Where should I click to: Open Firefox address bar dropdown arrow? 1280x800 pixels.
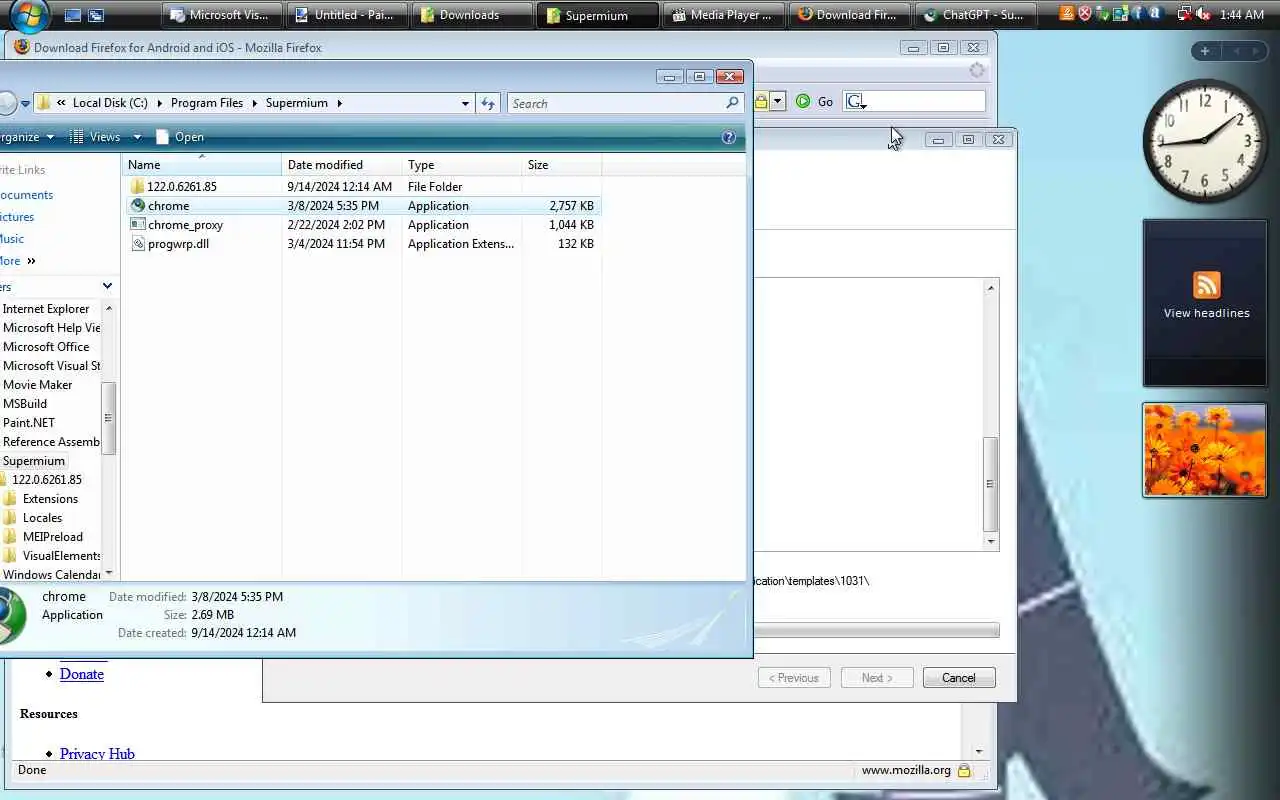778,101
